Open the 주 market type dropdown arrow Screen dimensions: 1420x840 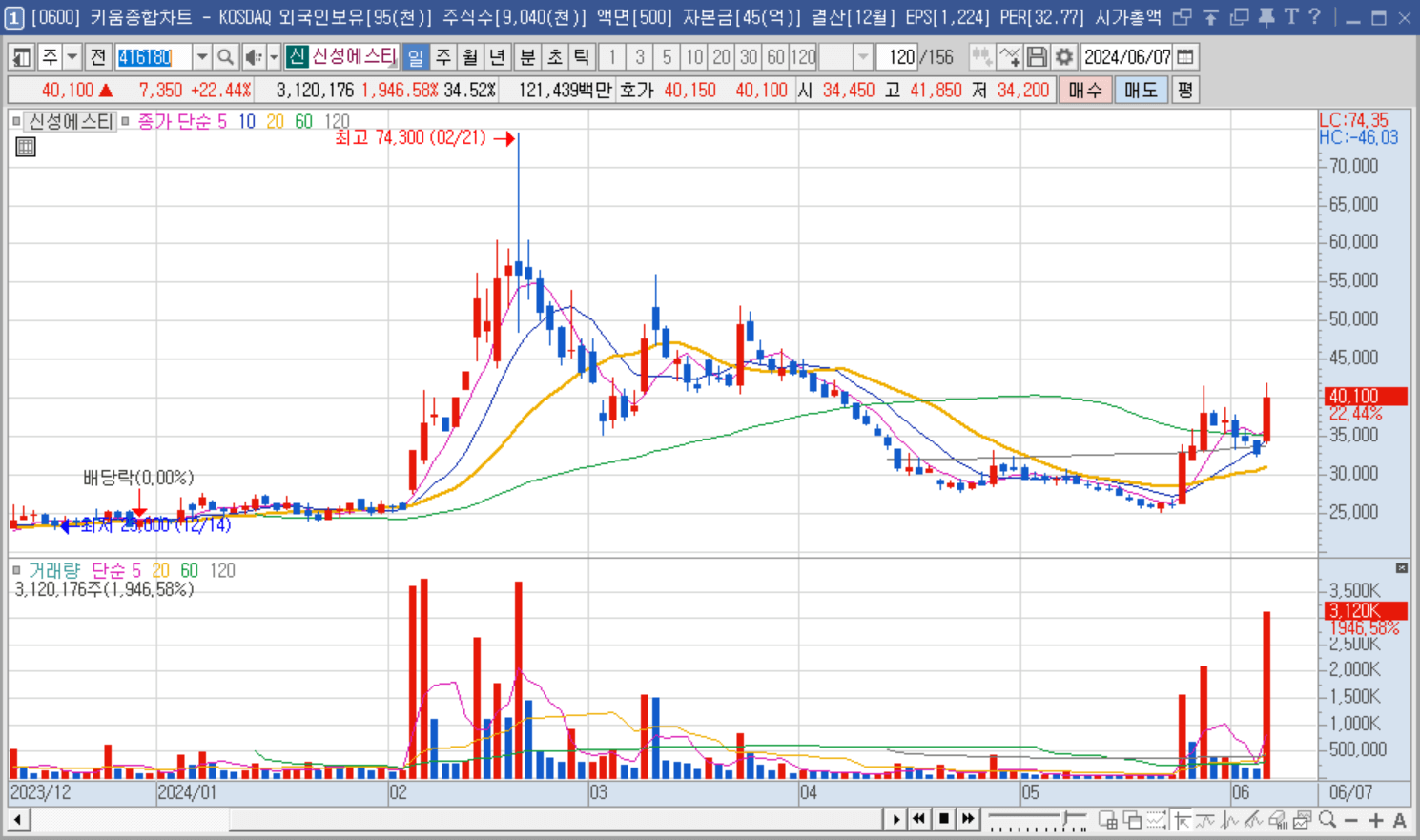pos(72,57)
